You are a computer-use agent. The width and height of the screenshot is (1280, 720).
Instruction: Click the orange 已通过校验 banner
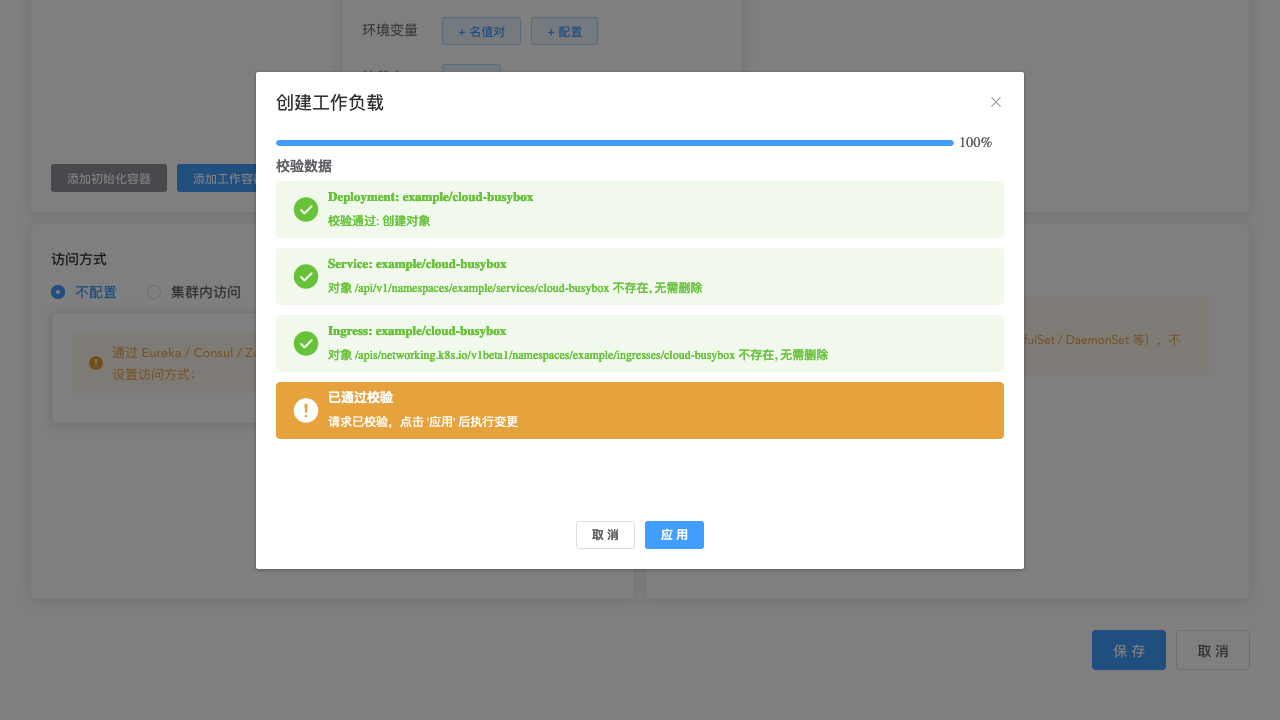(639, 410)
